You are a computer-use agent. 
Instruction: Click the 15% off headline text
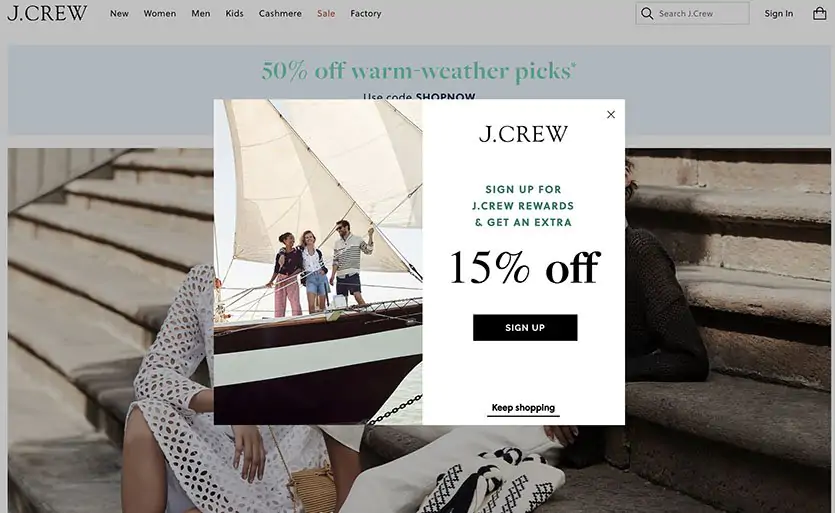coord(525,267)
